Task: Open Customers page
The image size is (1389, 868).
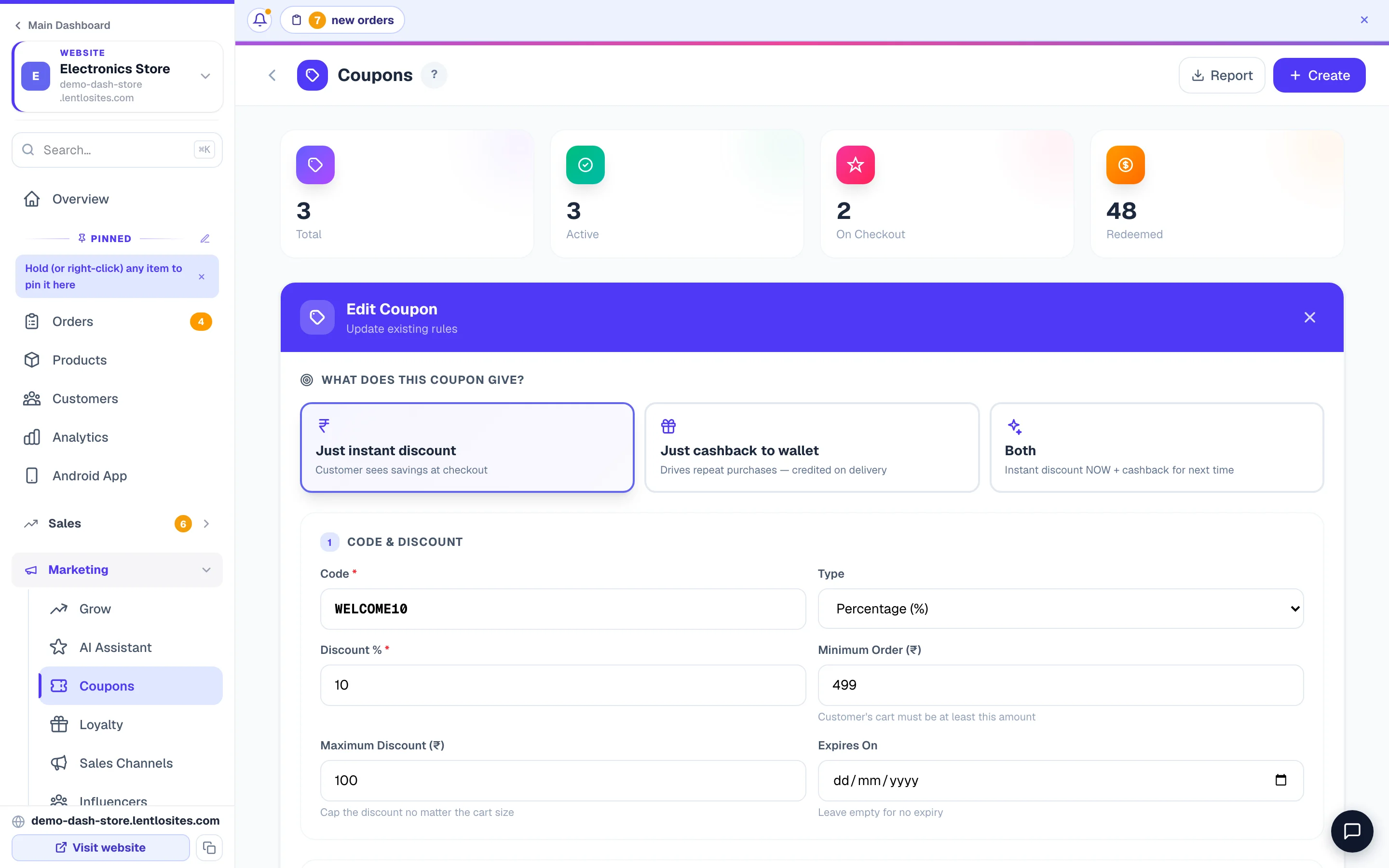Action: coord(117,398)
